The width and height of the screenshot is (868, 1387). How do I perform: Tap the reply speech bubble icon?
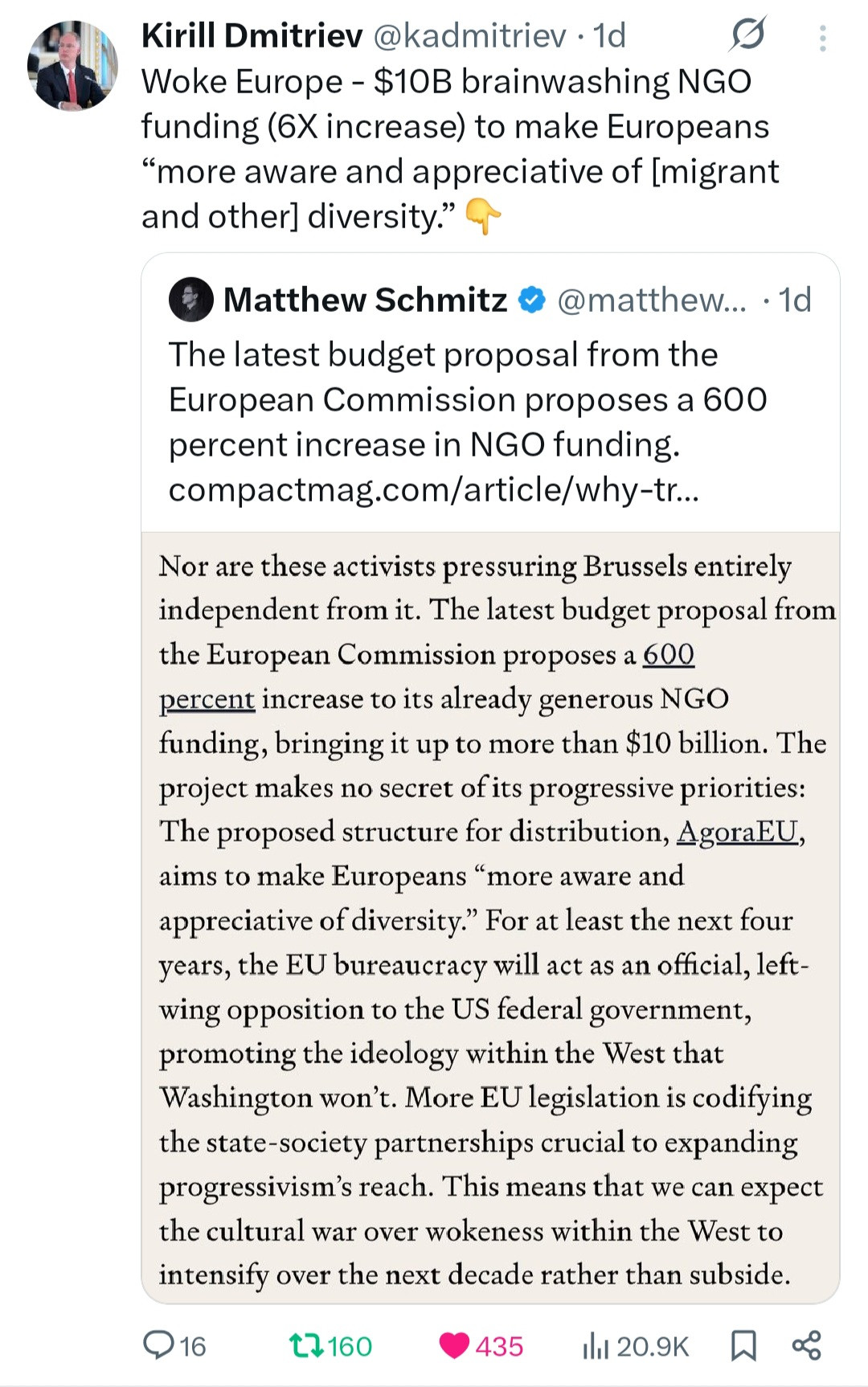pos(158,1344)
